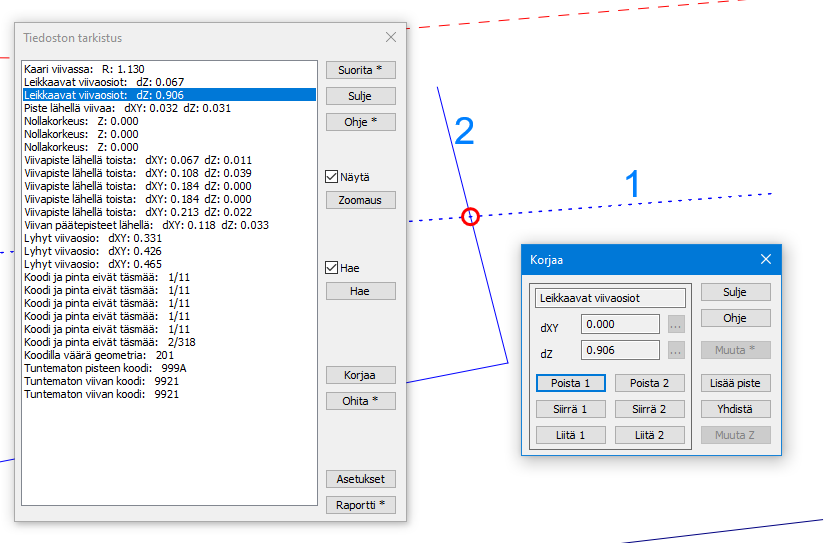Generate report with Raportti * button
Screen dimensions: 833x543
coord(360,505)
